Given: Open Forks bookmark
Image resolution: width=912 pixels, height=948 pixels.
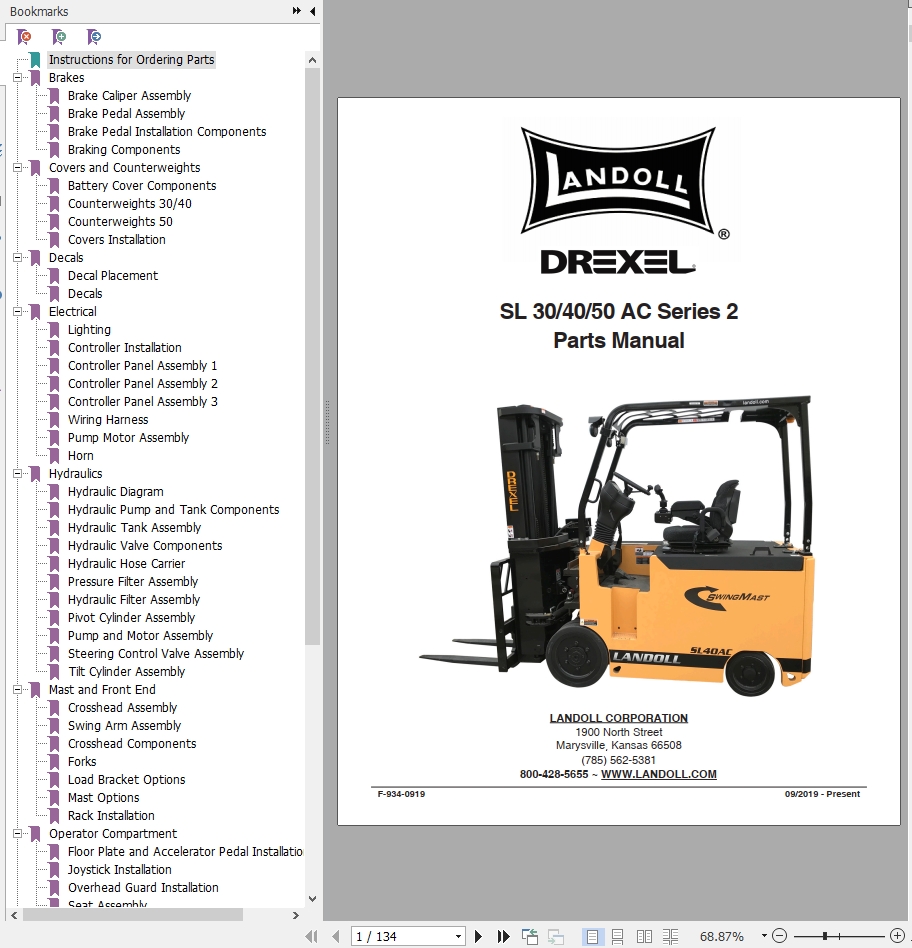Looking at the screenshot, I should pos(82,762).
